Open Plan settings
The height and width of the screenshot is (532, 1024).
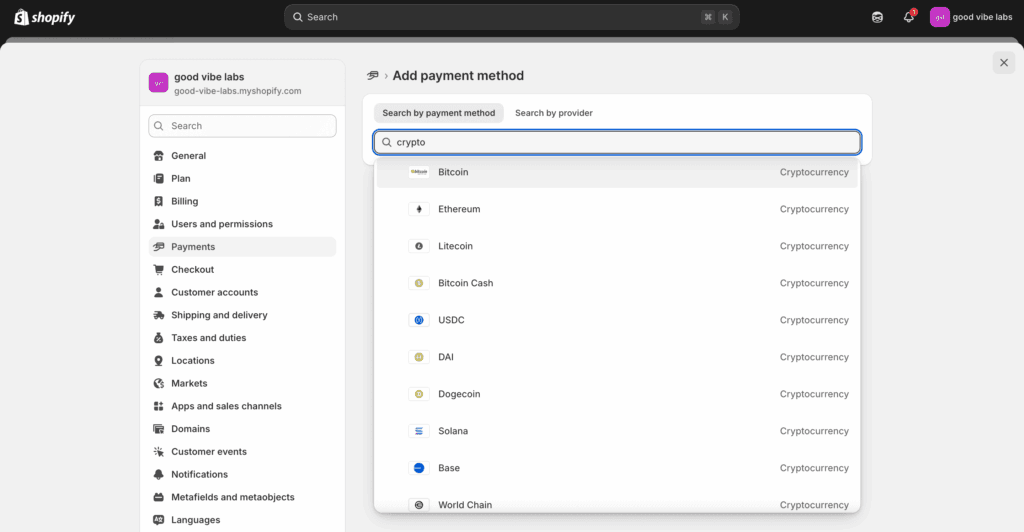coord(242,178)
